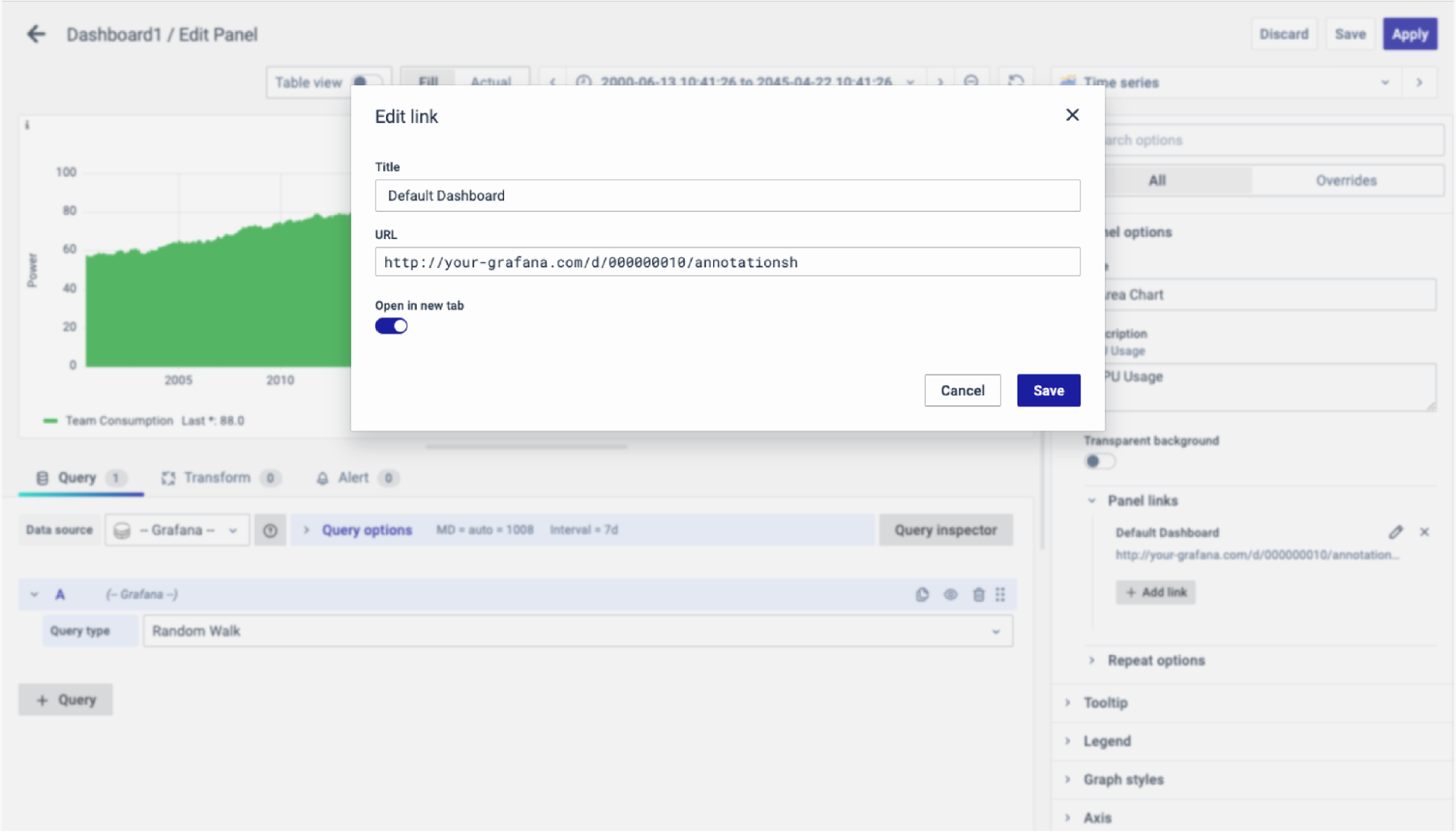The width and height of the screenshot is (1456, 832).
Task: Open the Grafana data source dropdown
Action: (177, 530)
